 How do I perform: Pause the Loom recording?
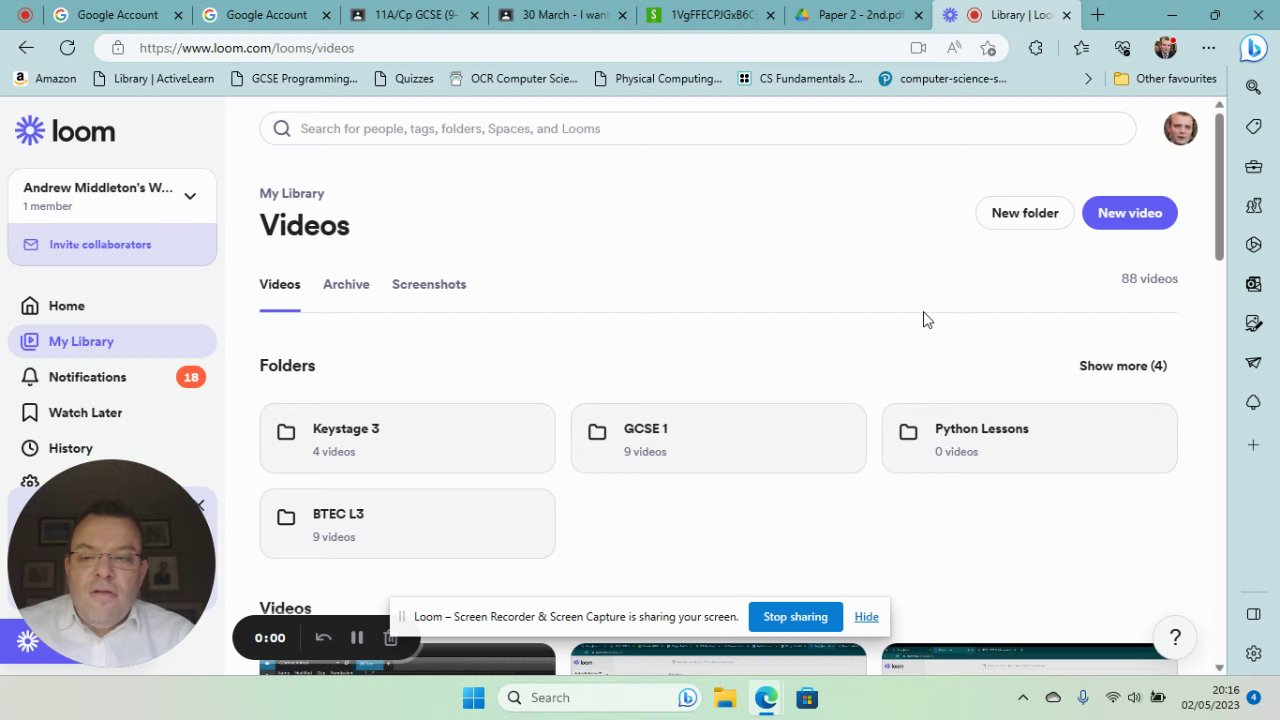click(357, 638)
